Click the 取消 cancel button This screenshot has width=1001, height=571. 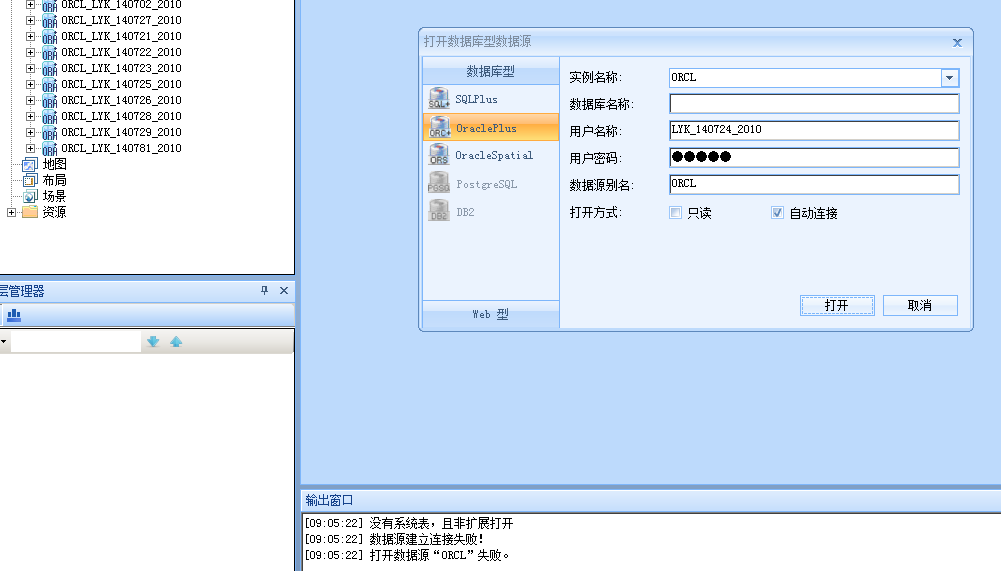tap(920, 305)
